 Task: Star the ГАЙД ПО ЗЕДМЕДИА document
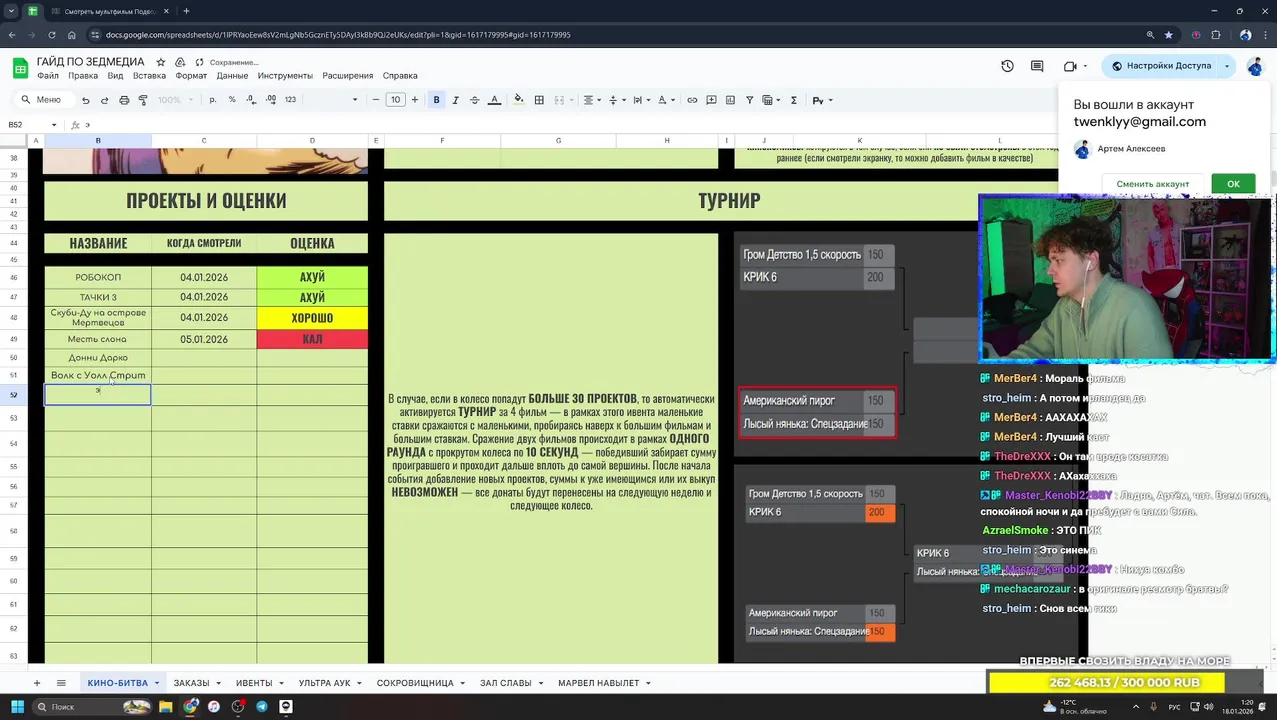click(x=160, y=62)
